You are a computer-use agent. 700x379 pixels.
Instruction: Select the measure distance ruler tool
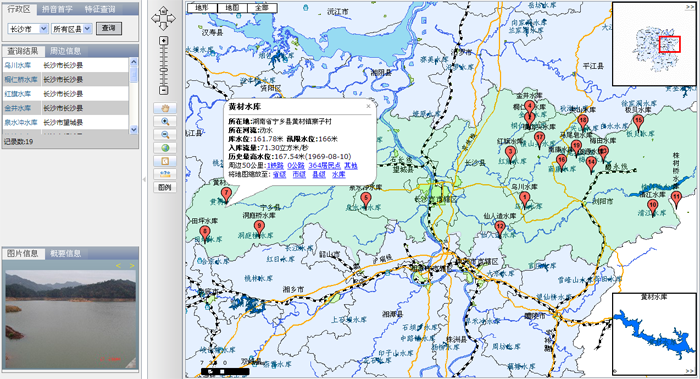pyautogui.click(x=165, y=174)
